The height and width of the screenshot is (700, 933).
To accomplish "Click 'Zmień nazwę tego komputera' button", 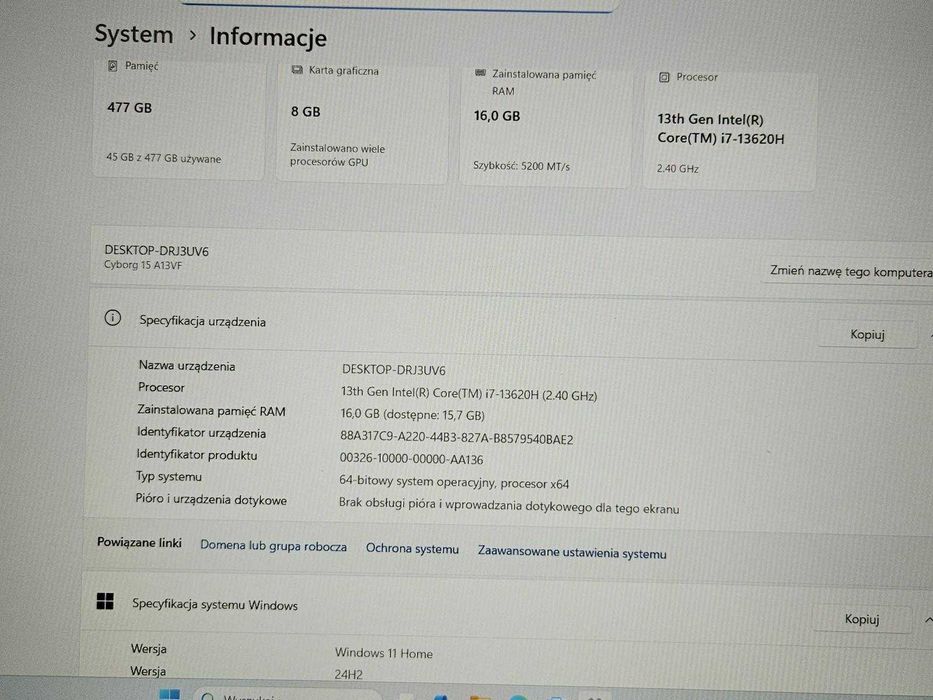I will point(850,271).
